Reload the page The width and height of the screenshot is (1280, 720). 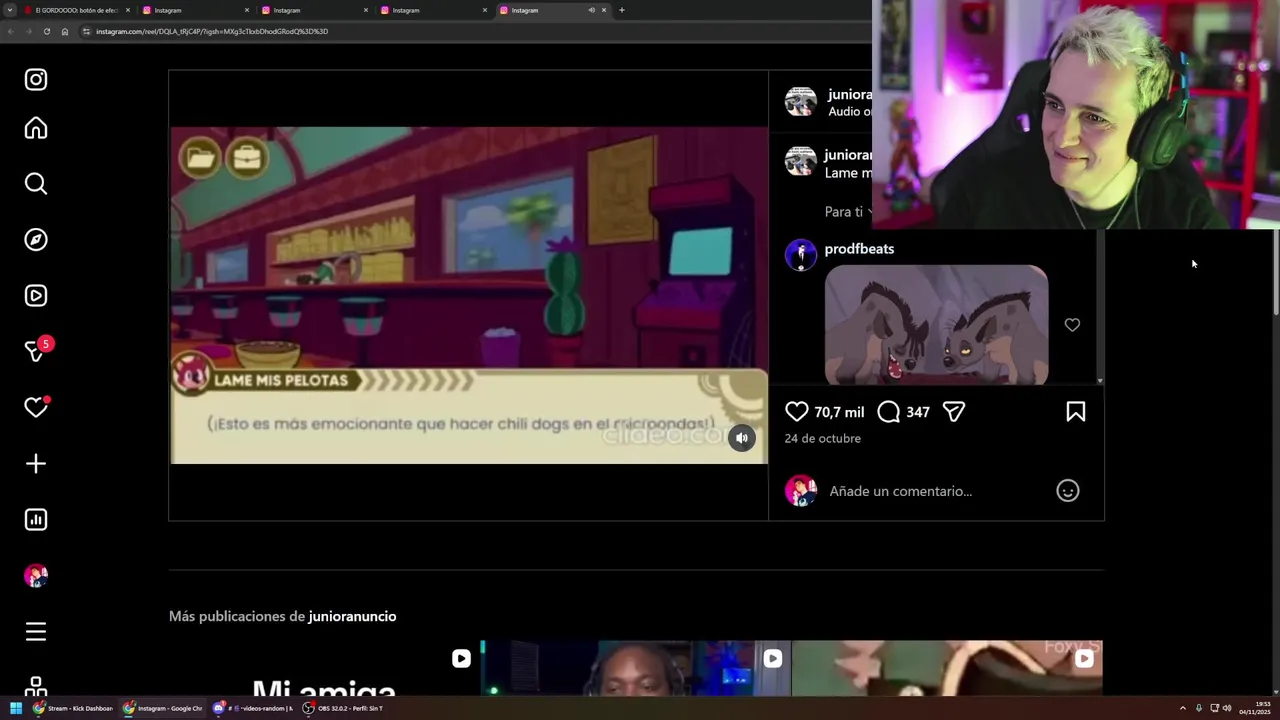tap(46, 31)
